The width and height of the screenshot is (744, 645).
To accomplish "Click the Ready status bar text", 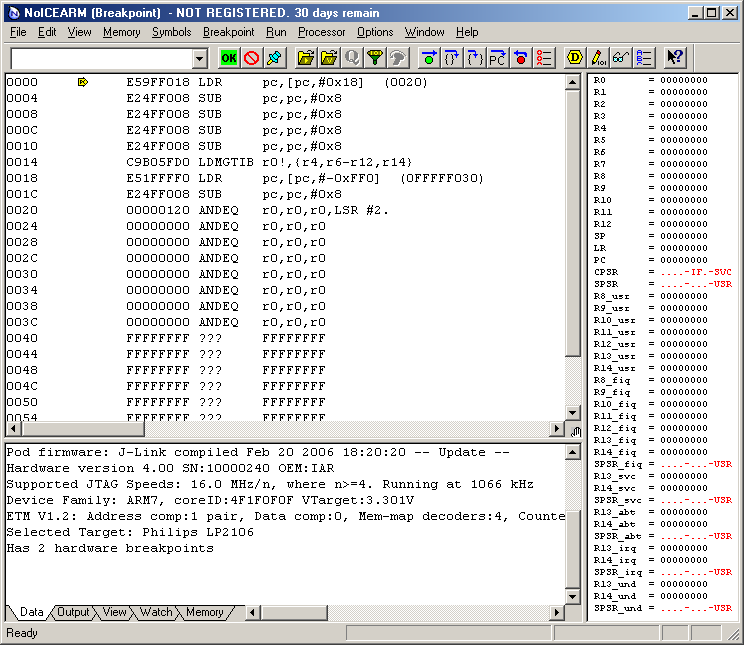I will (x=21, y=633).
